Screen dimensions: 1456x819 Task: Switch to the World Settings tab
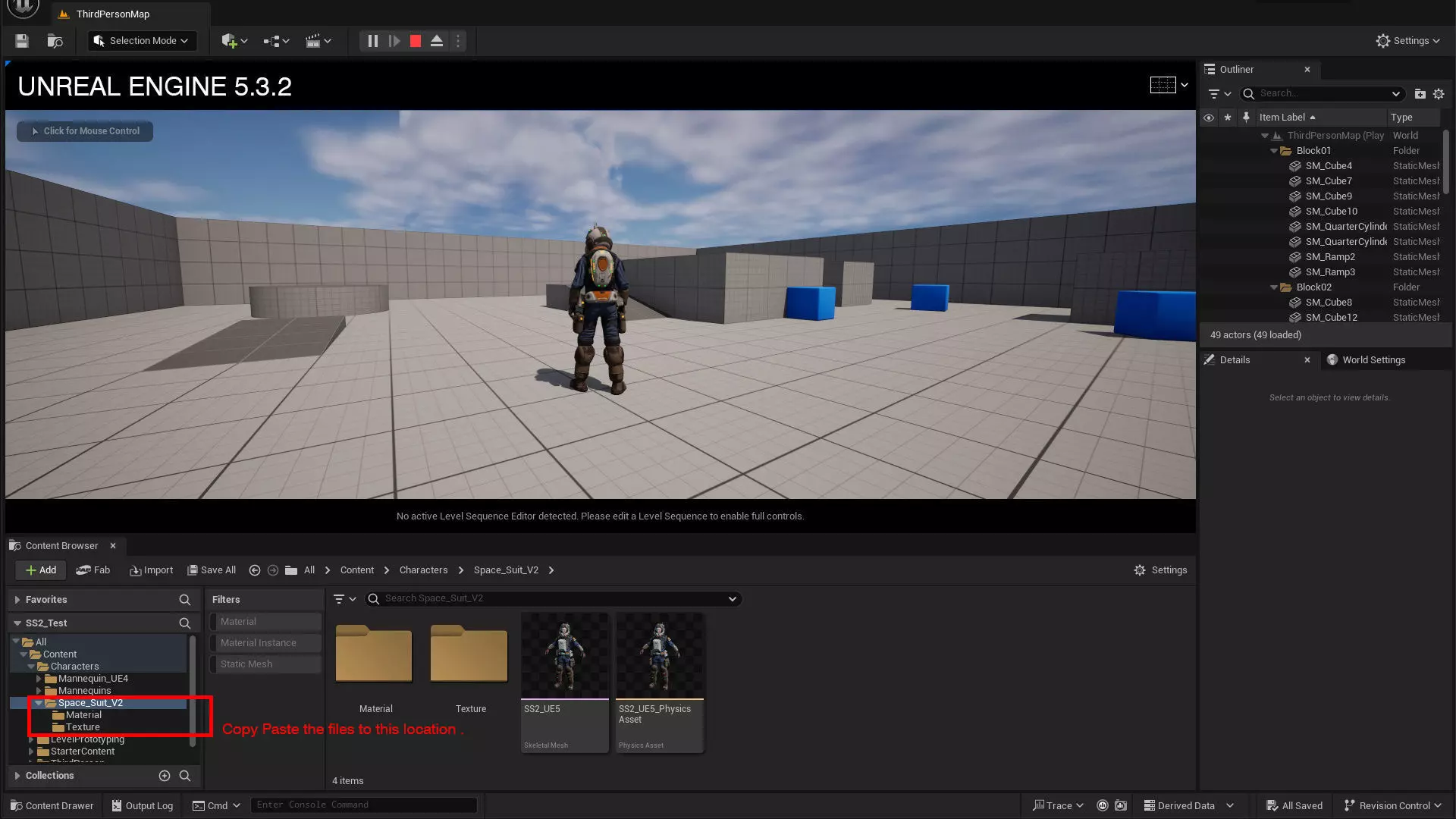click(1373, 360)
